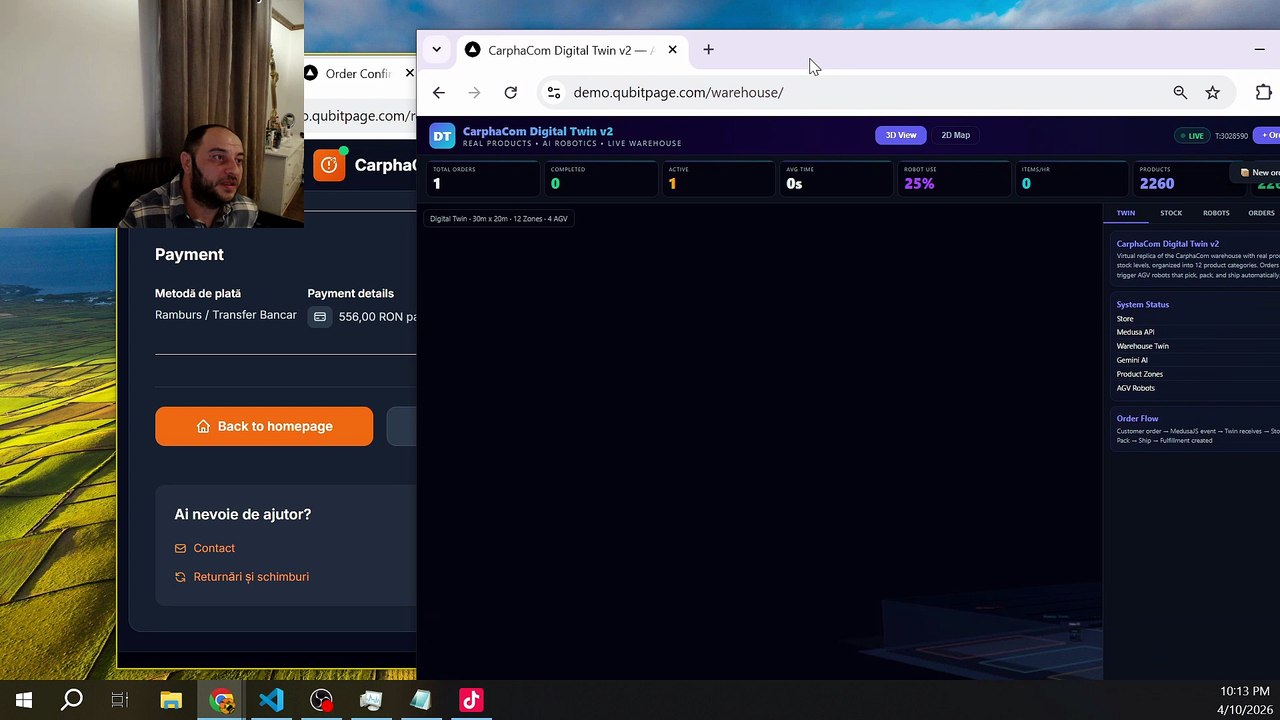Viewport: 1280px width, 720px height.
Task: Click the envelope icon beside Contact
Action: click(x=180, y=548)
